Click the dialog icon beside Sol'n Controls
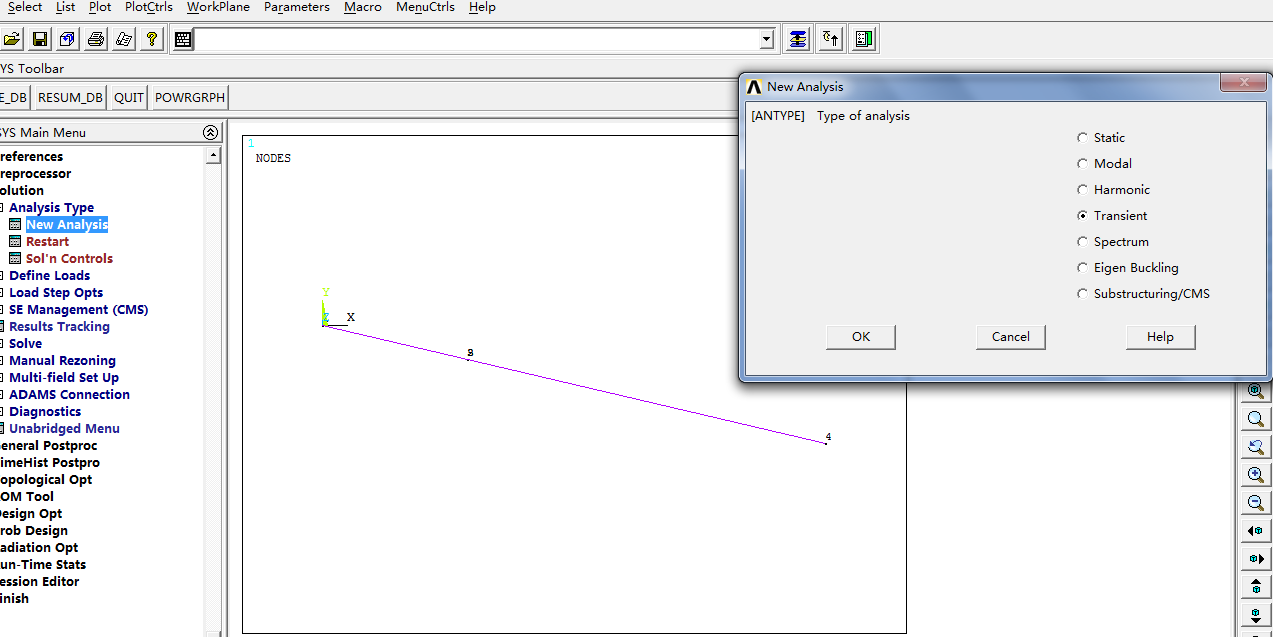This screenshot has height=637, width=1273. (14, 258)
